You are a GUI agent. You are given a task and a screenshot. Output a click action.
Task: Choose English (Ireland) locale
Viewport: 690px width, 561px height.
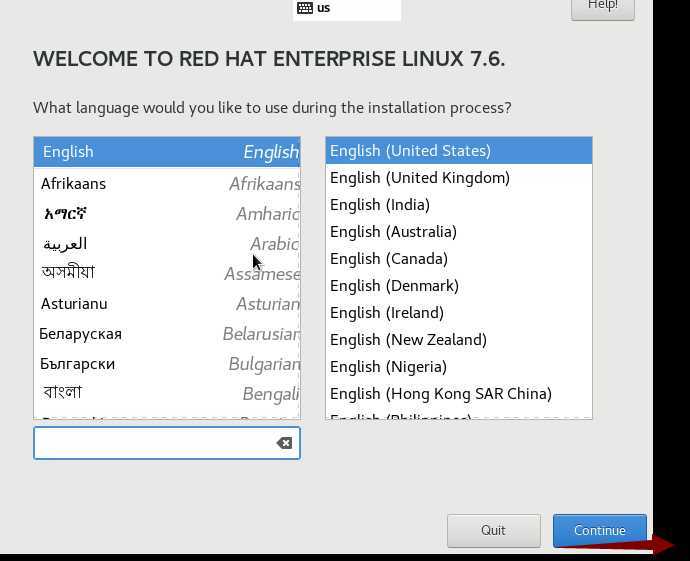[x=459, y=312]
